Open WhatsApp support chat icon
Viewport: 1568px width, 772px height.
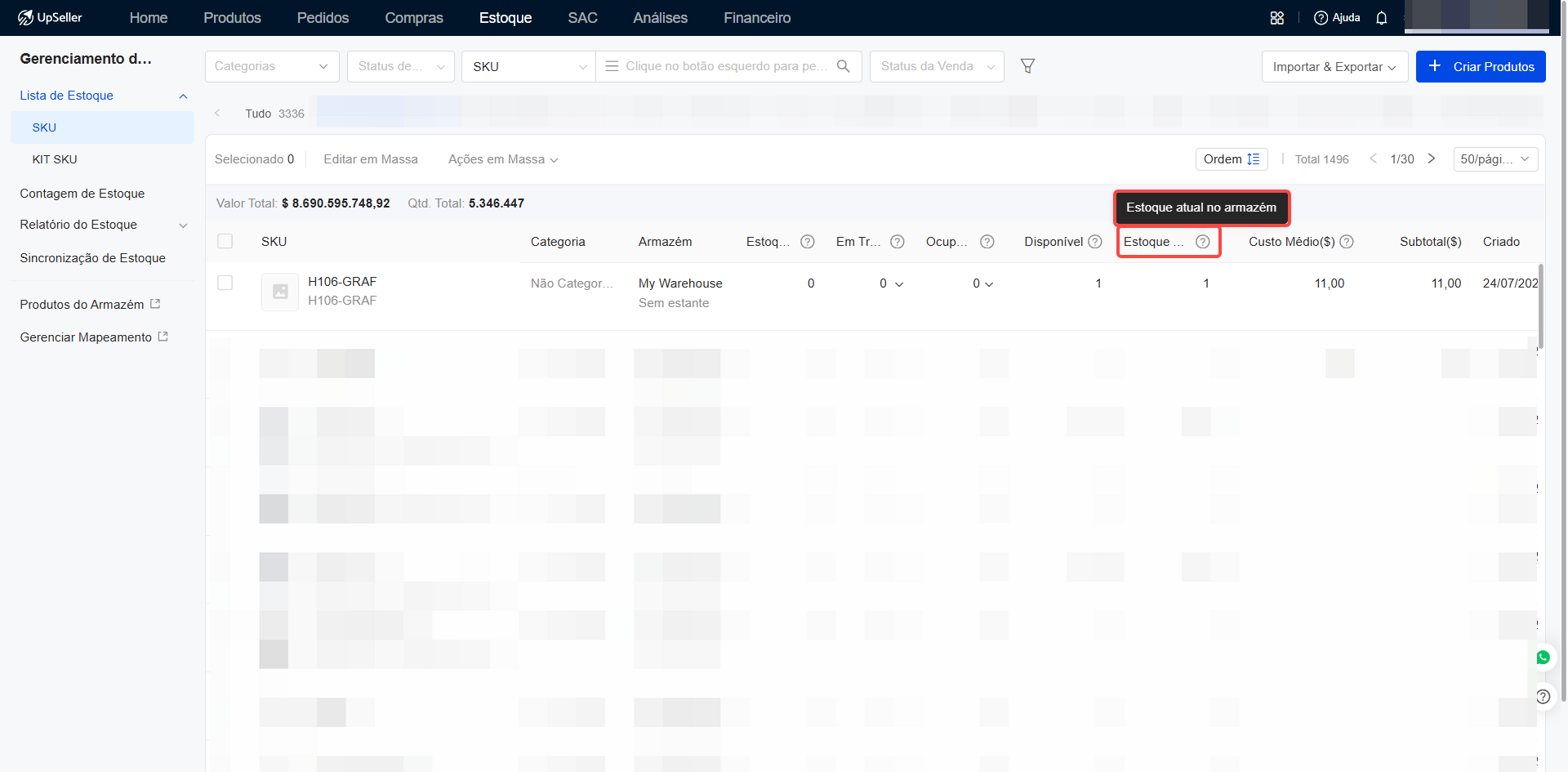coord(1543,658)
